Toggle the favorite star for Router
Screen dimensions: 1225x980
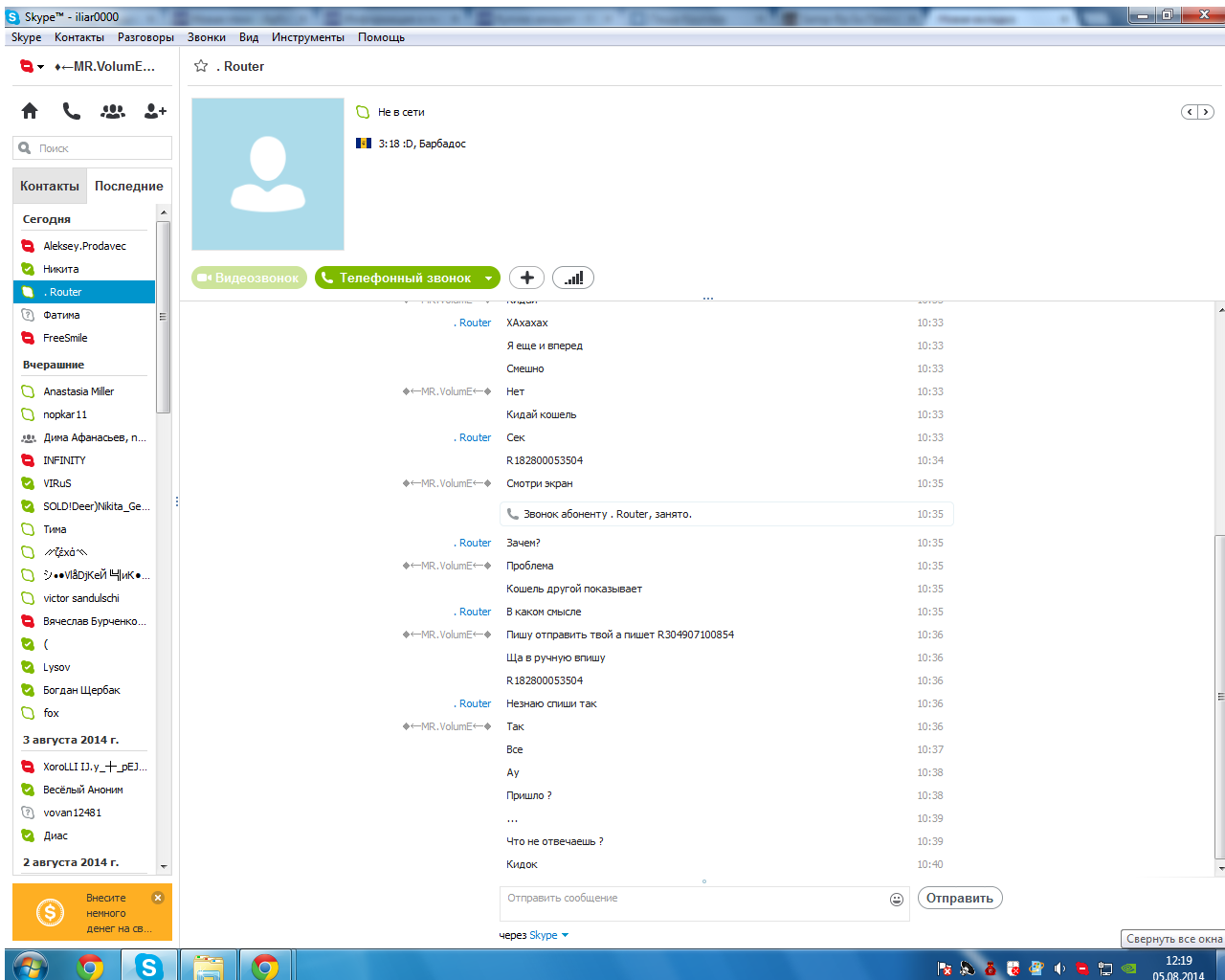click(x=201, y=66)
